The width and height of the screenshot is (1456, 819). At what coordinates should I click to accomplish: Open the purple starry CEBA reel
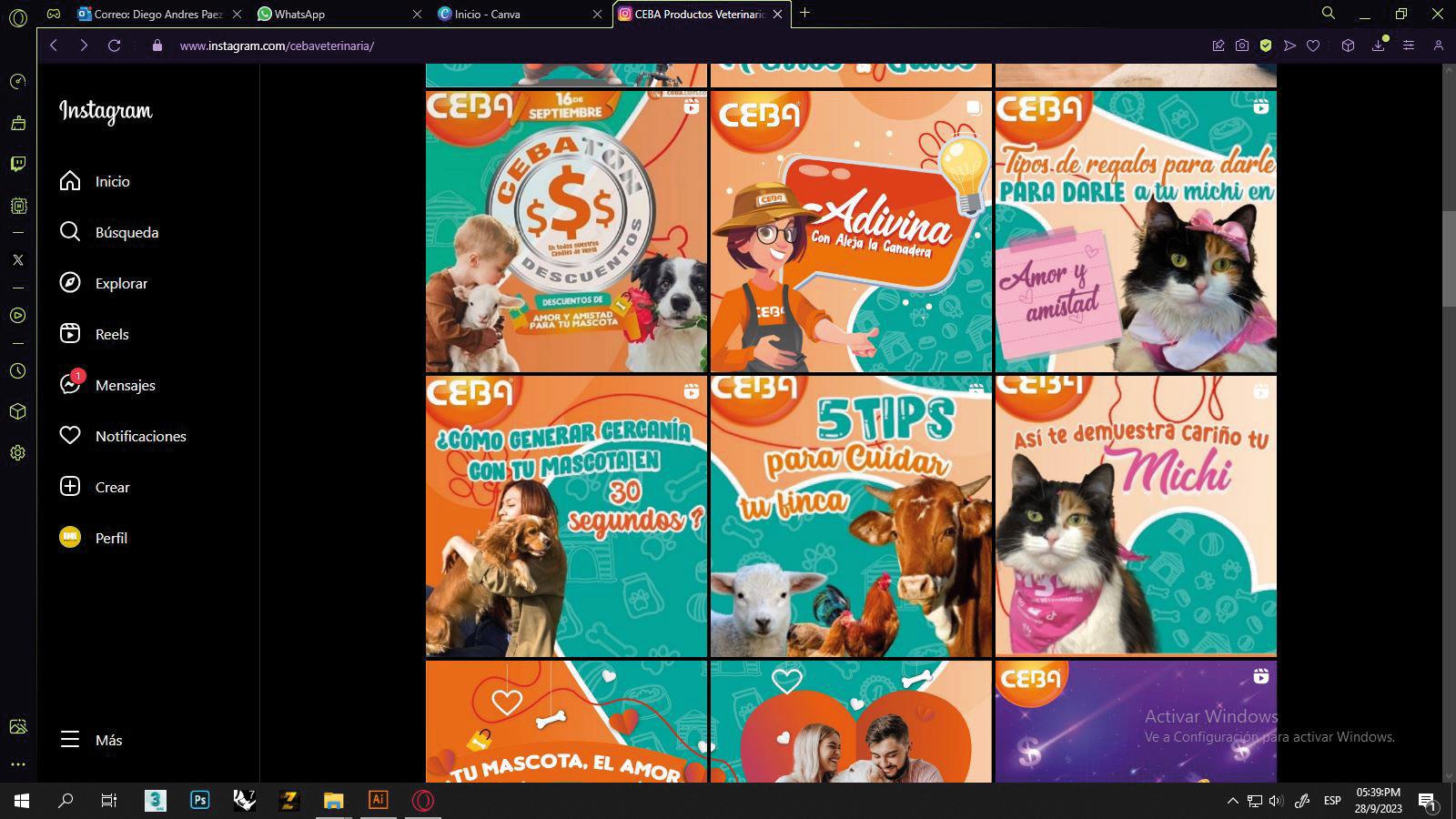click(x=1136, y=722)
